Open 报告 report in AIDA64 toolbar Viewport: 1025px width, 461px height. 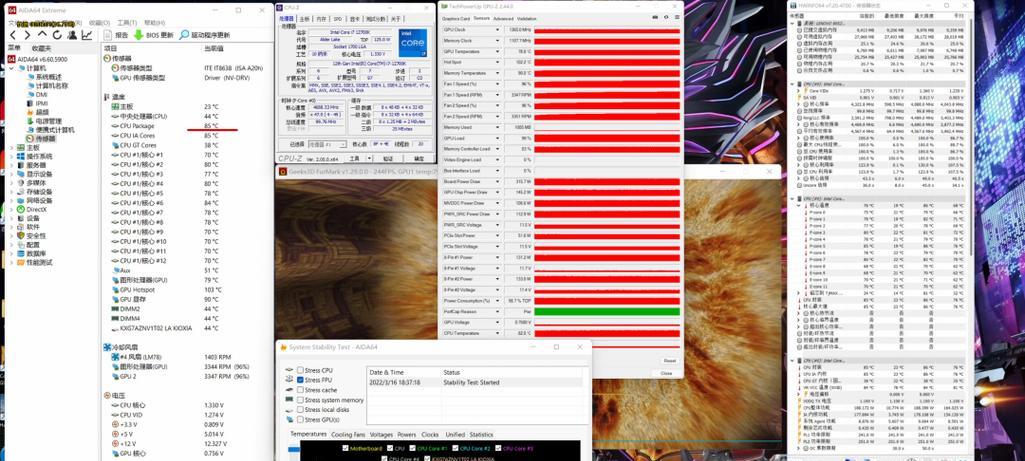click(x=116, y=35)
